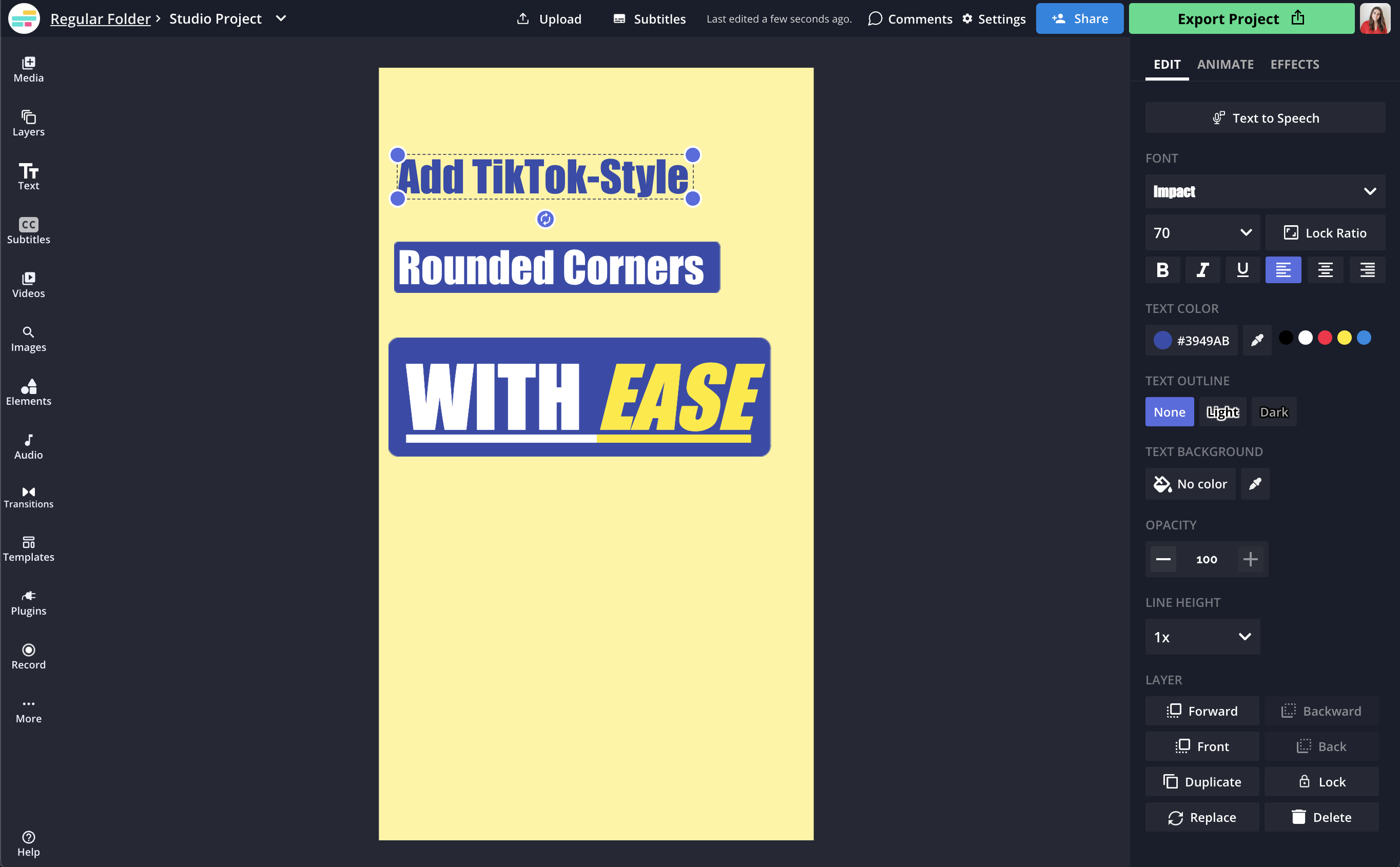Toggle bold formatting
The width and height of the screenshot is (1400, 867).
[x=1162, y=269]
